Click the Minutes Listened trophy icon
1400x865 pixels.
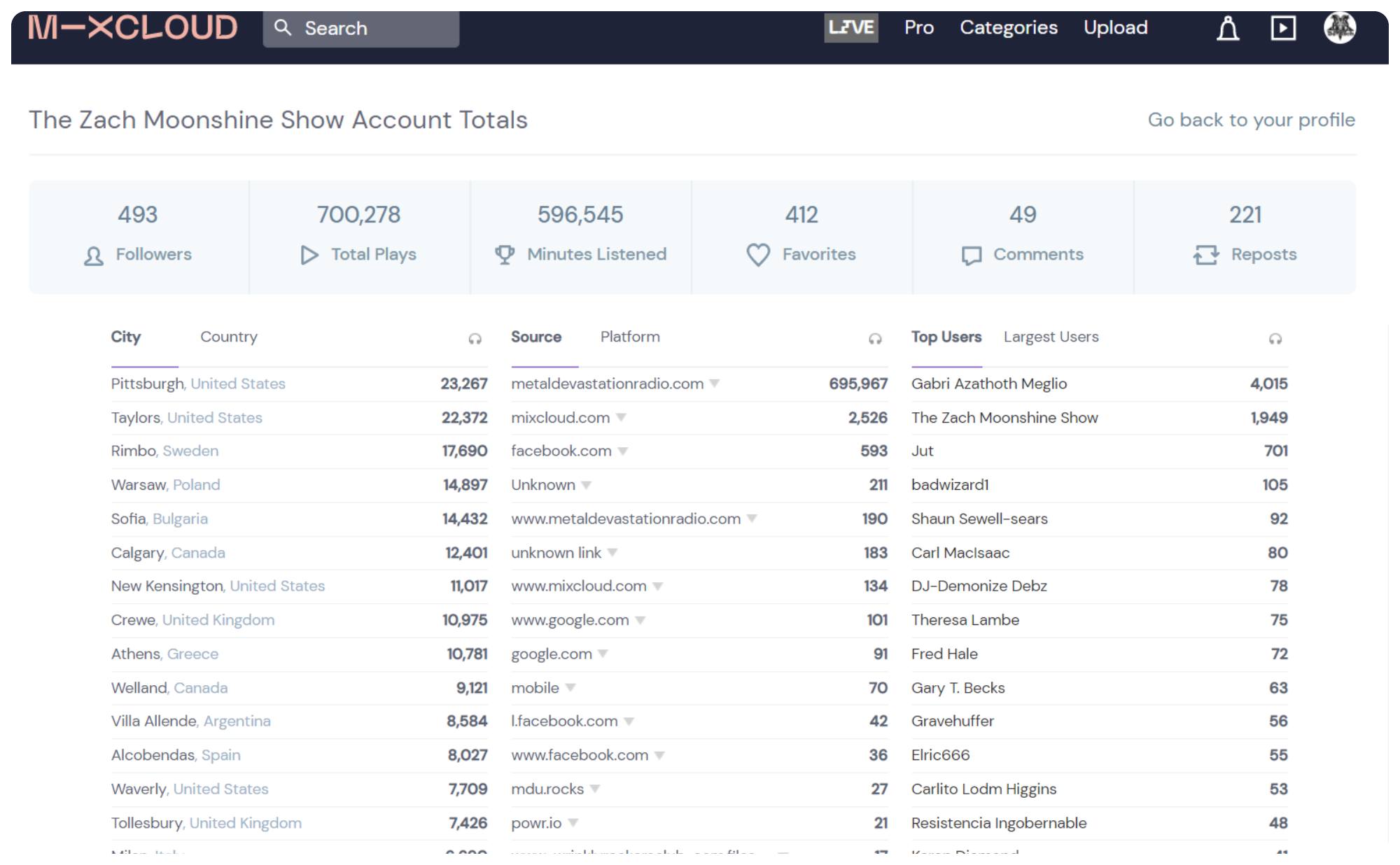pos(505,255)
